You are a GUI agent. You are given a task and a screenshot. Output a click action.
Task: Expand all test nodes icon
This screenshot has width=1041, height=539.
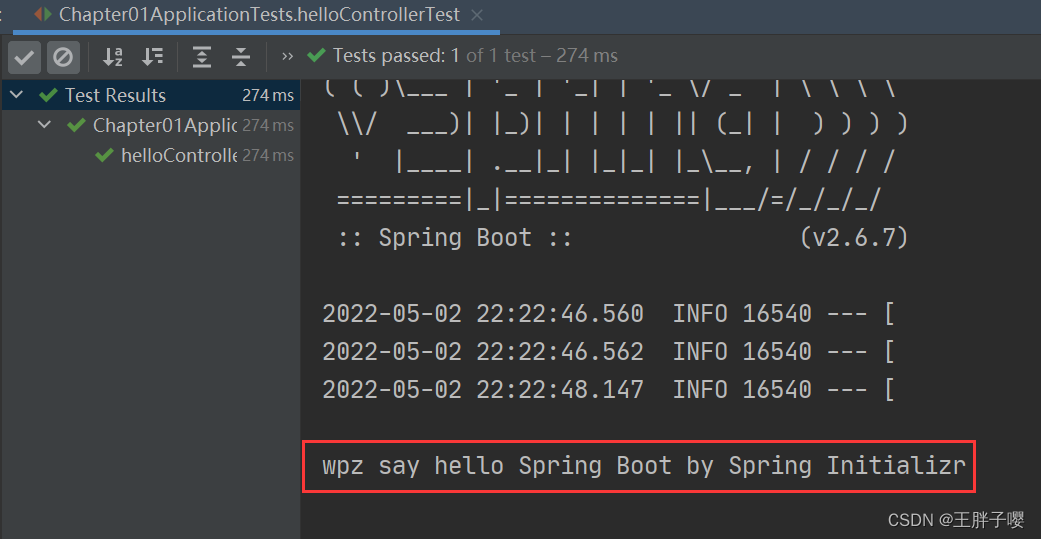201,57
